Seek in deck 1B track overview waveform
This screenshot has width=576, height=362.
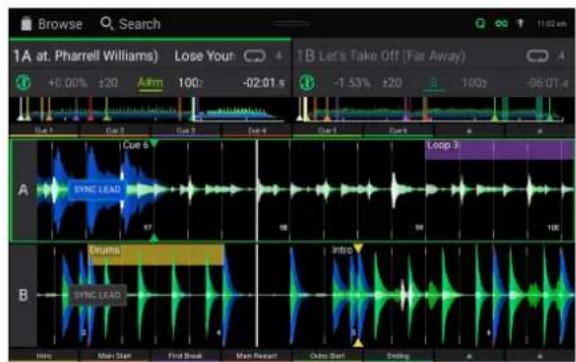click(x=433, y=110)
